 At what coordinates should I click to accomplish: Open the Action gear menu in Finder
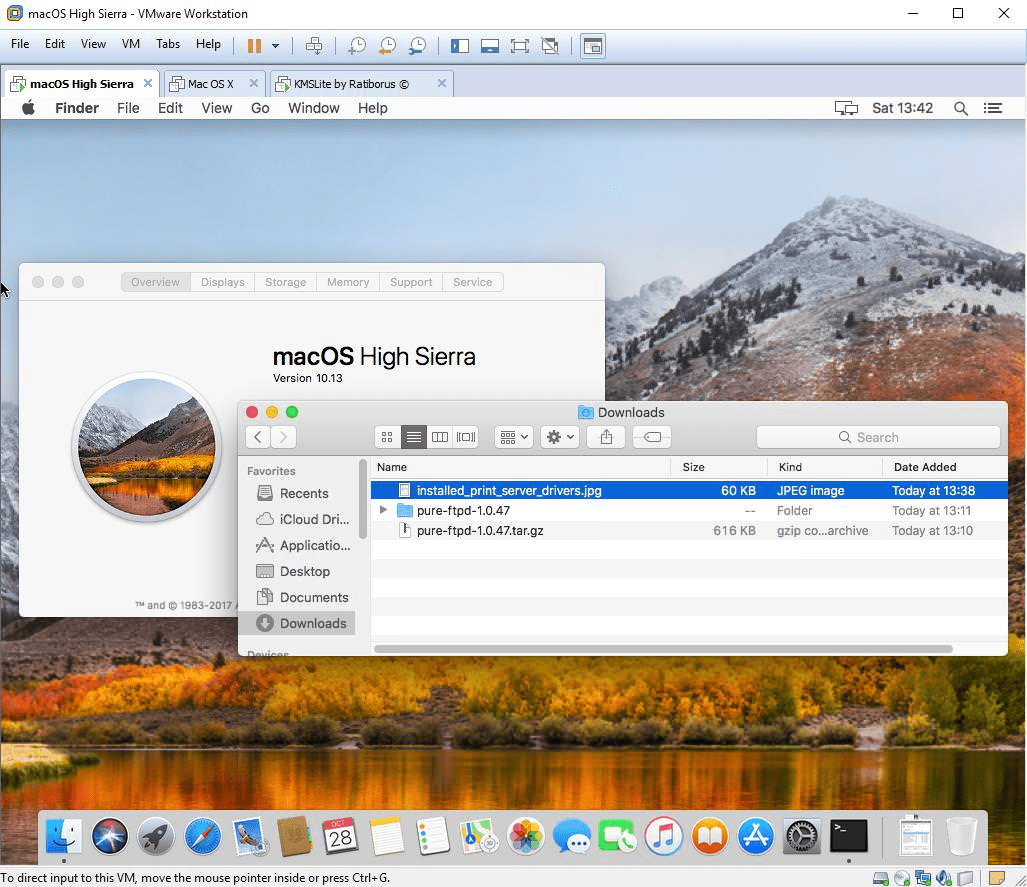[559, 436]
